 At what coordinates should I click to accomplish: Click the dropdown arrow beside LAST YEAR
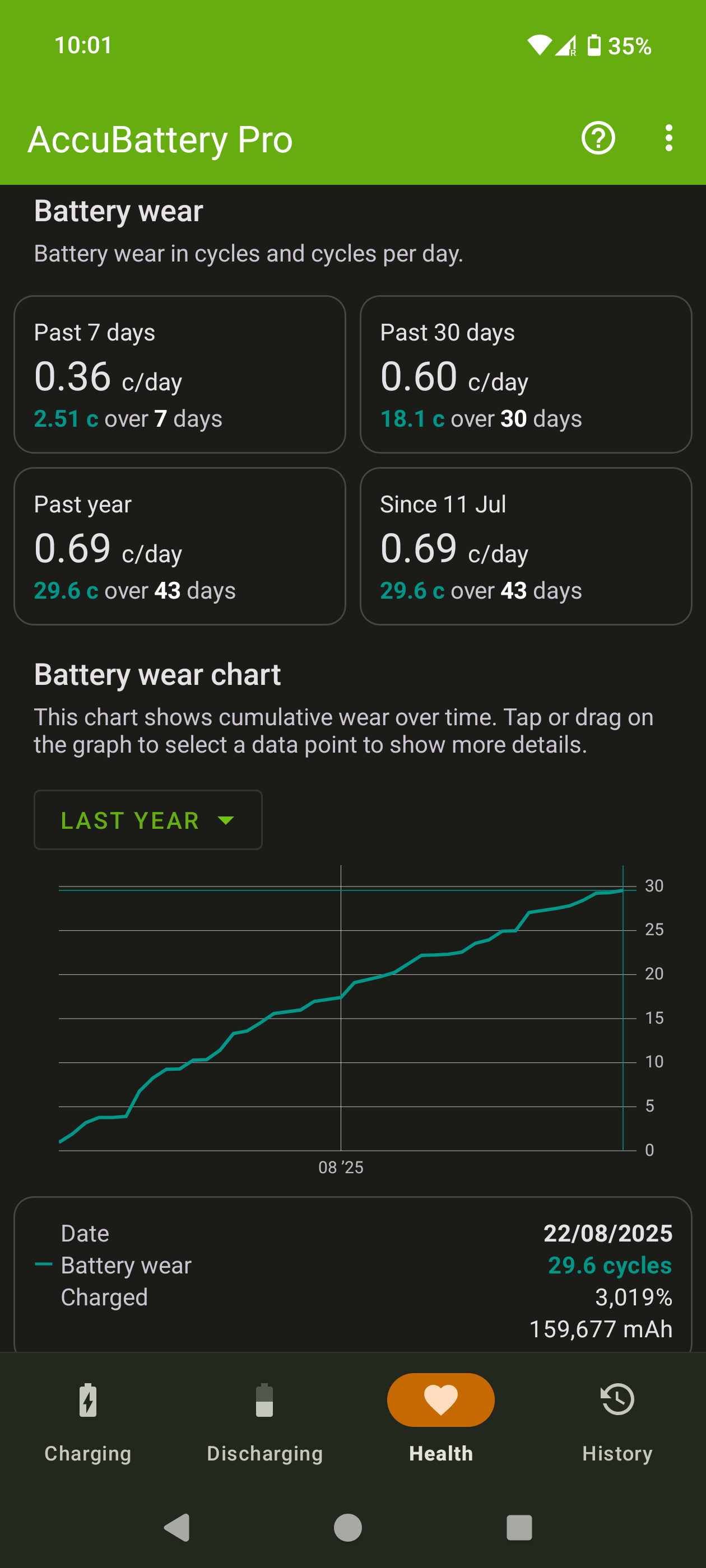(226, 820)
